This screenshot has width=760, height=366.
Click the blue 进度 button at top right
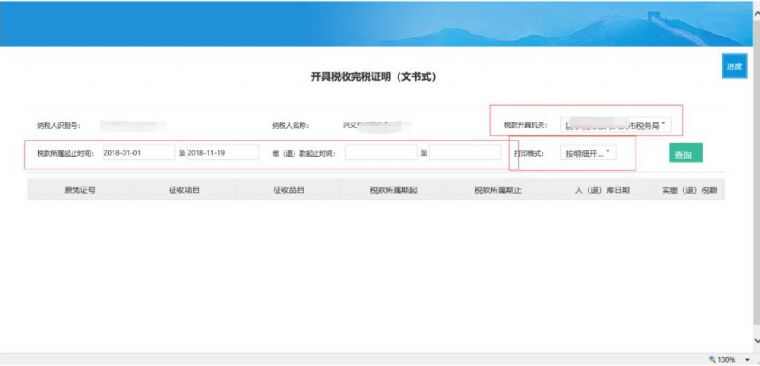735,66
